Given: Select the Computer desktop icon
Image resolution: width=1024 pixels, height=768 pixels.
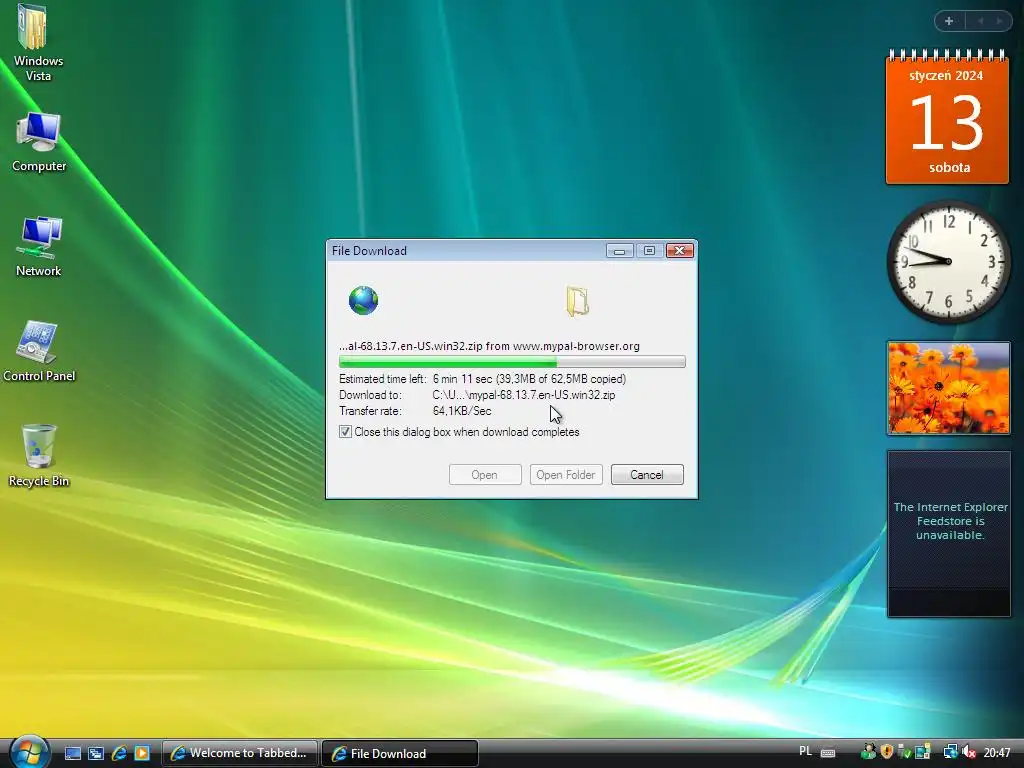Looking at the screenshot, I should [x=39, y=142].
